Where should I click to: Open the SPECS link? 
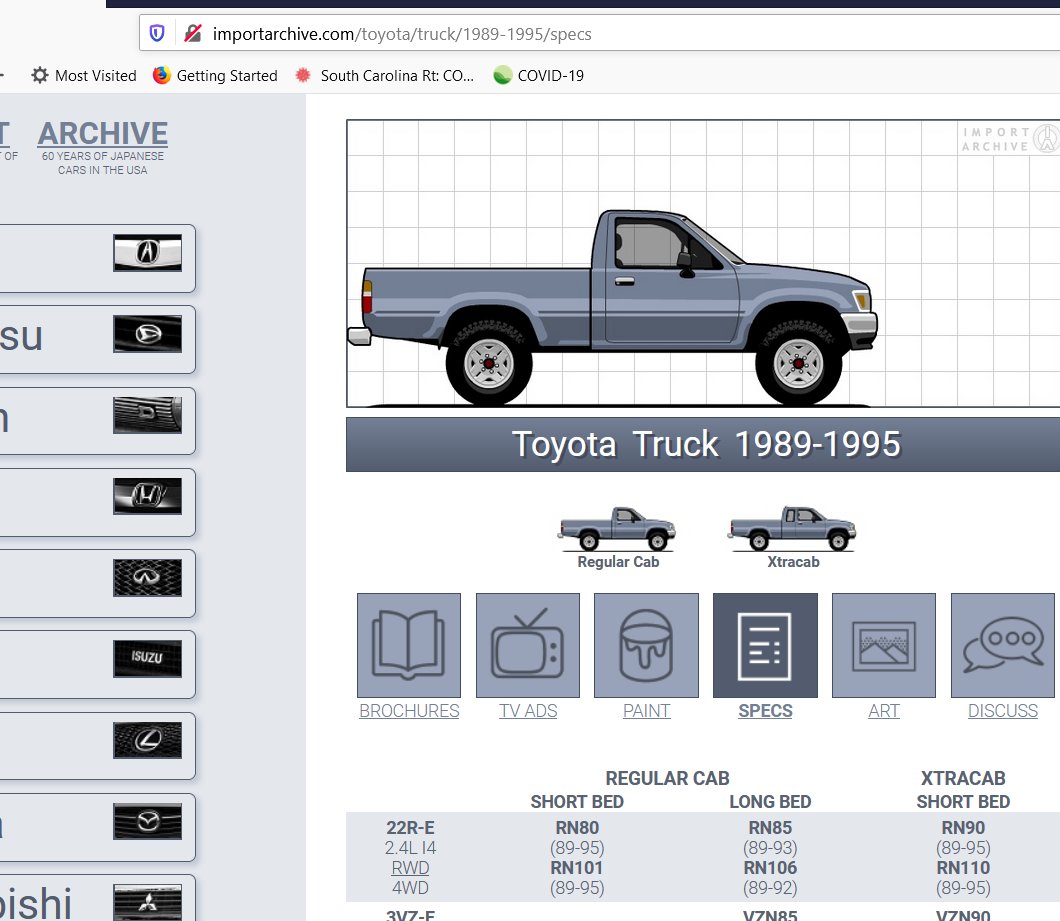point(765,711)
